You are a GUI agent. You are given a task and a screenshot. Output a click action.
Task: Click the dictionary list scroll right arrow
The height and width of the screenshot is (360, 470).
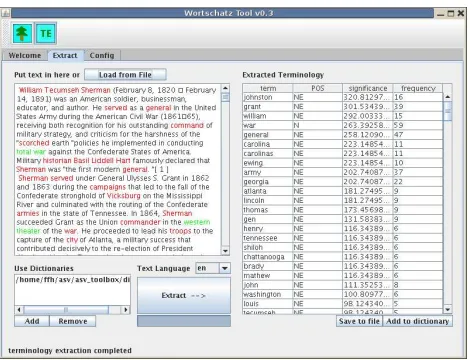point(126,310)
